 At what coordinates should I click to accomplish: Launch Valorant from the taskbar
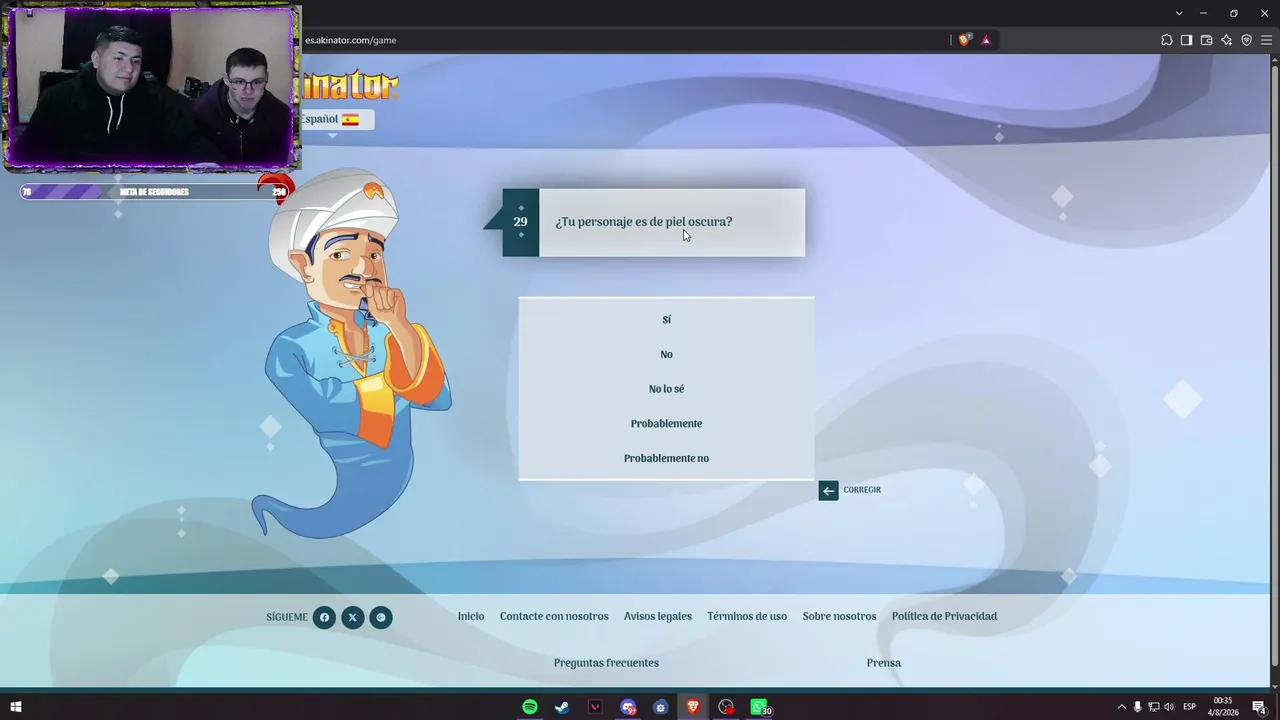click(595, 707)
